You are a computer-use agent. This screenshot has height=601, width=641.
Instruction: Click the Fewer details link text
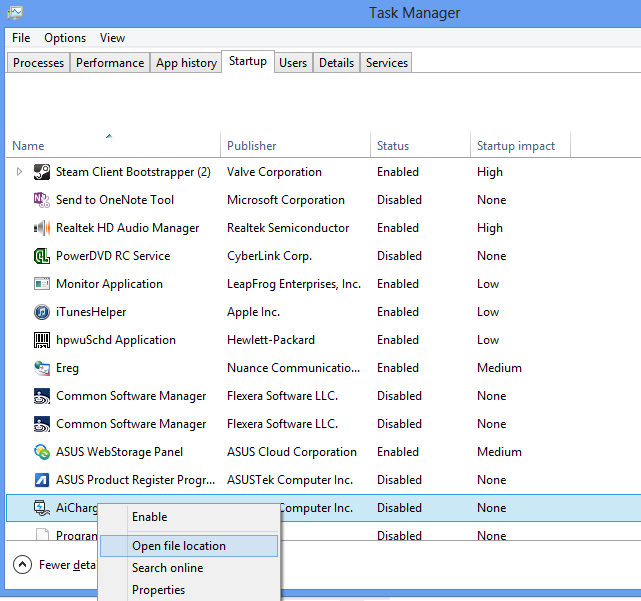click(x=67, y=565)
